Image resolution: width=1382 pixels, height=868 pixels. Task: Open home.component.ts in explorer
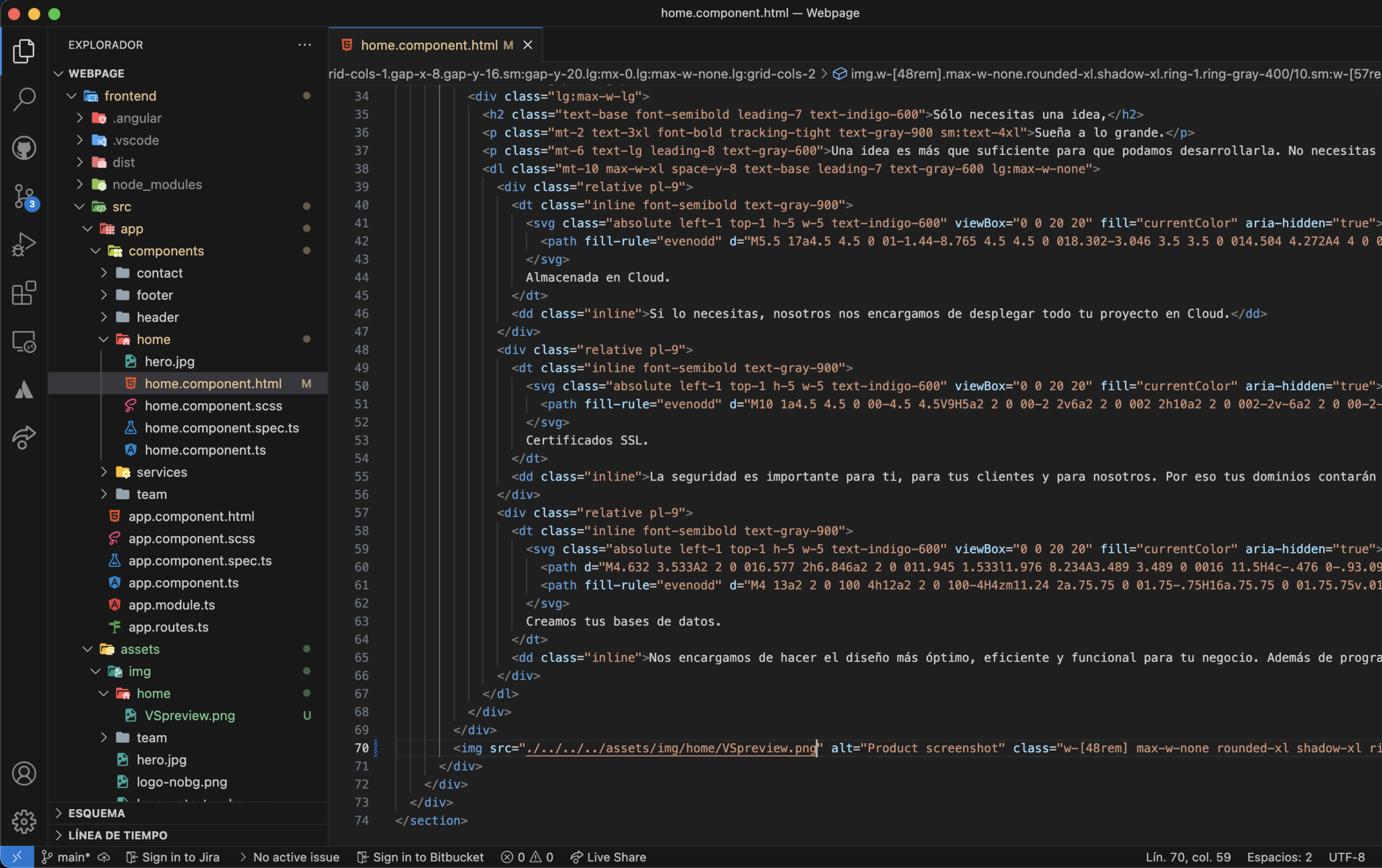[188, 450]
